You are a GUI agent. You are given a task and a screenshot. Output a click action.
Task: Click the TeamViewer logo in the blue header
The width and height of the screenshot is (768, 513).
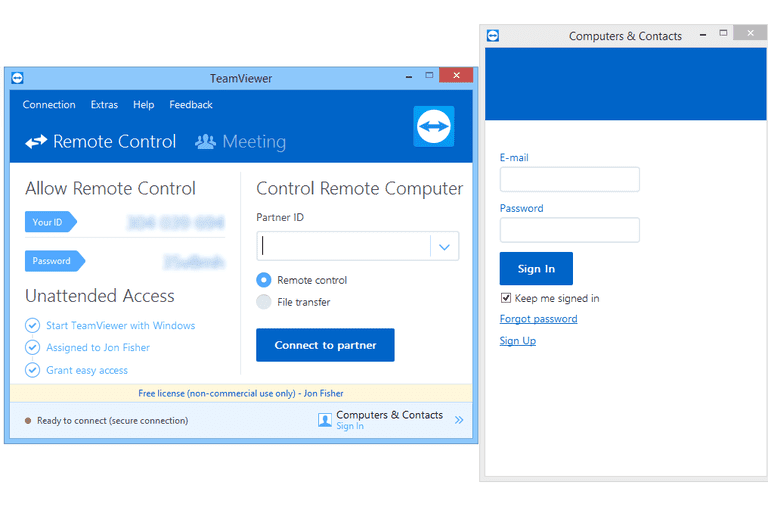433,126
